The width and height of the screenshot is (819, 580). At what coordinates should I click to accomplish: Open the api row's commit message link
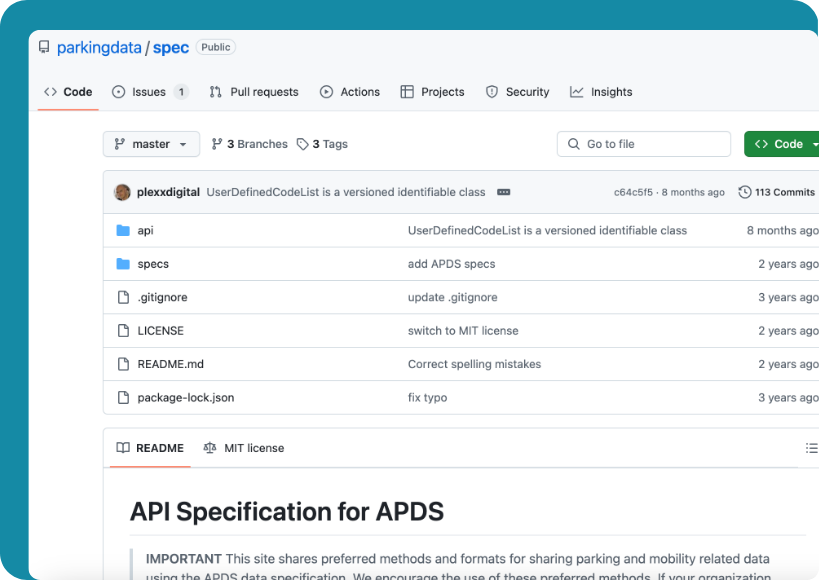pos(547,230)
